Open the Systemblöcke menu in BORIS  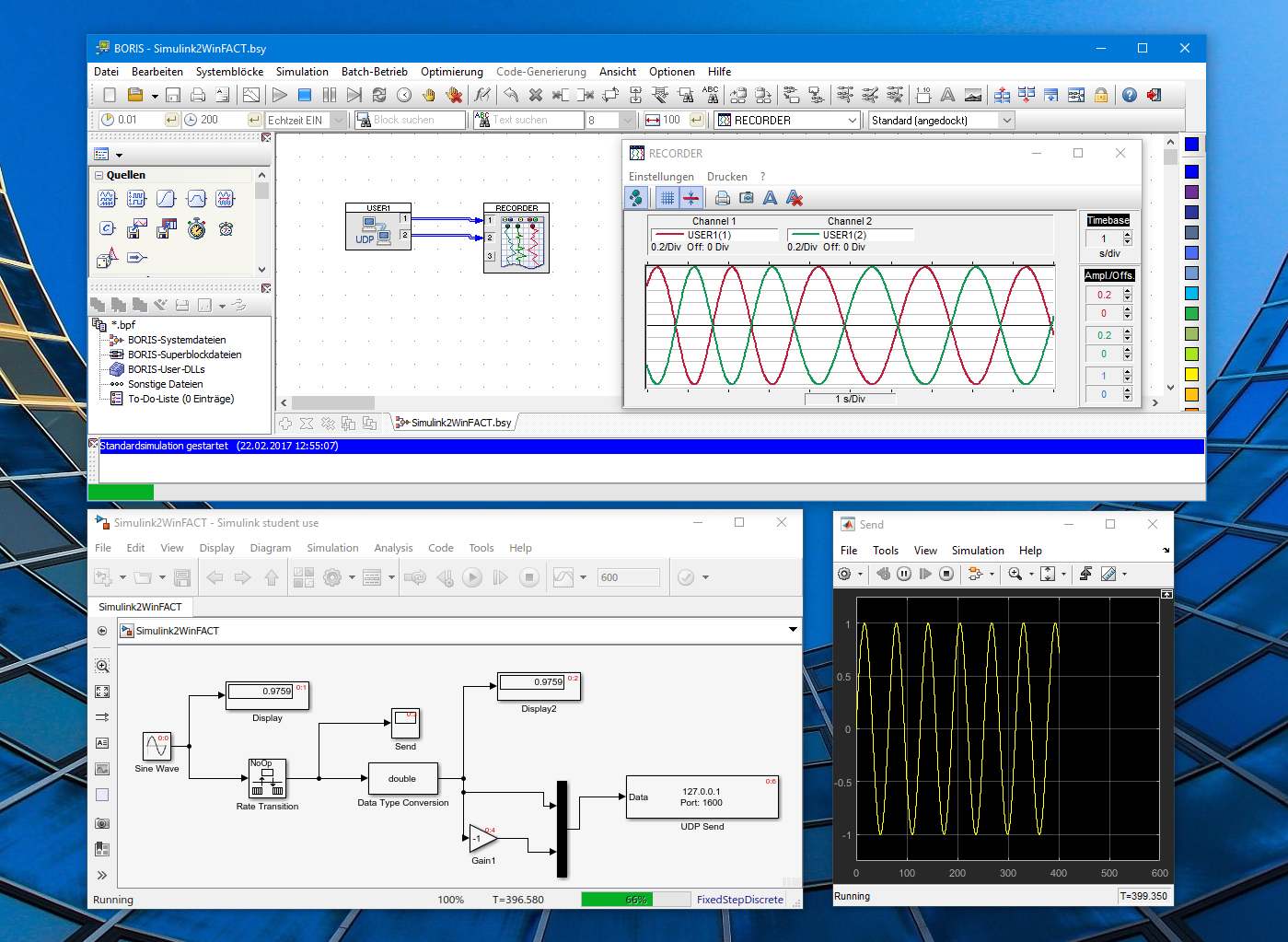click(x=229, y=72)
